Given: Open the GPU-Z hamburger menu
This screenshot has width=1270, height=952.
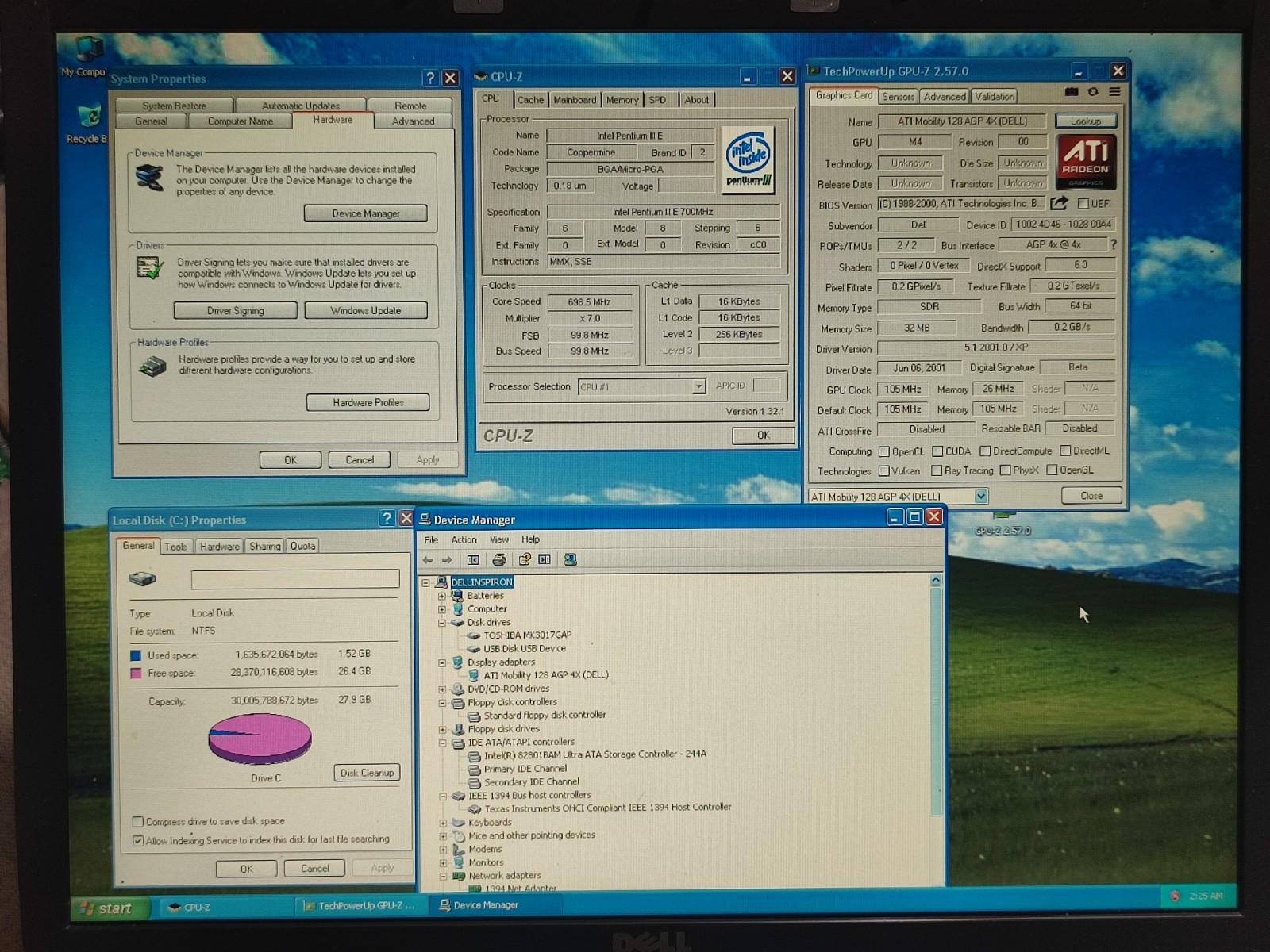Looking at the screenshot, I should tap(1114, 92).
